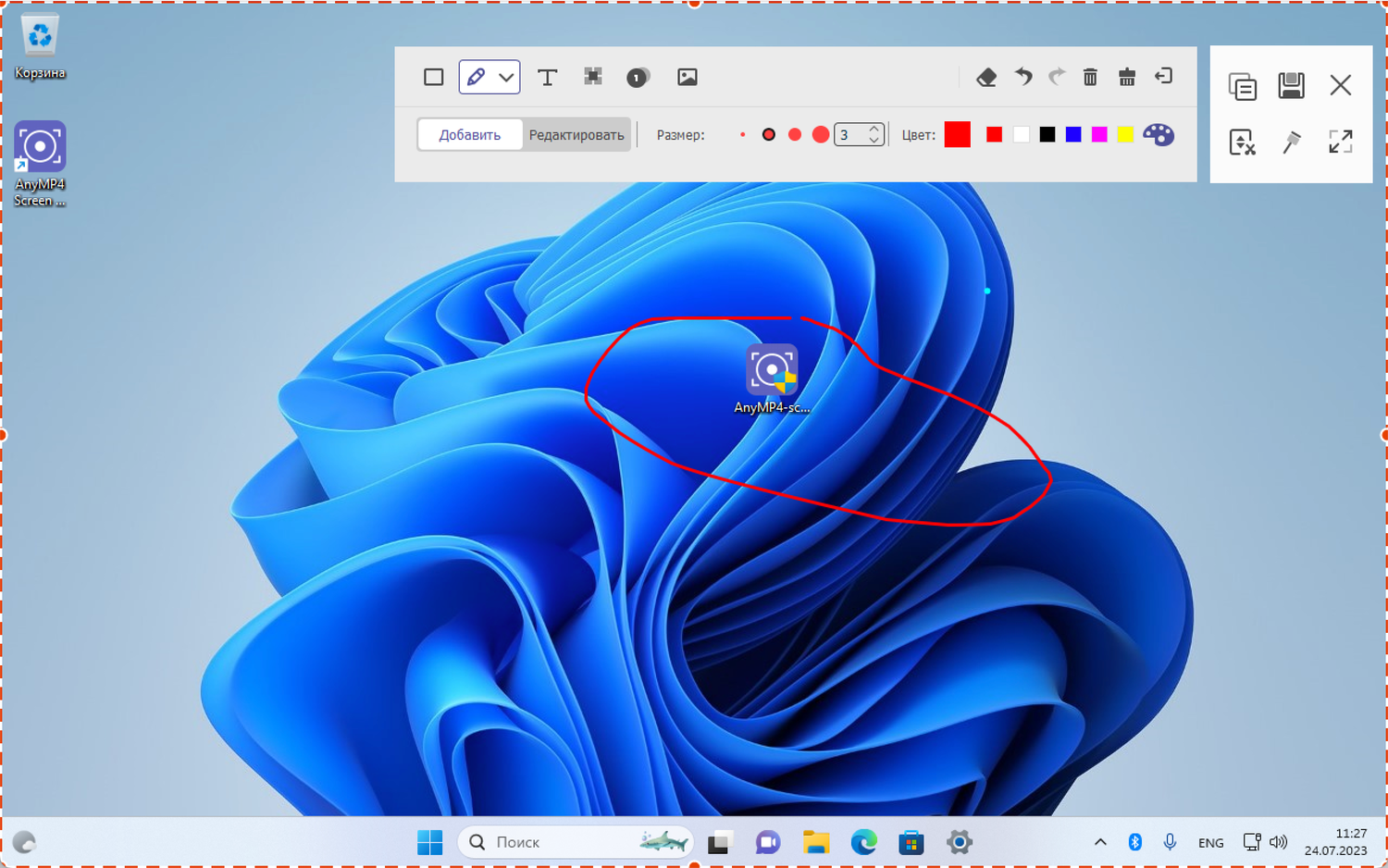The image size is (1388, 868).
Task: Open Settings gear on the taskbar
Action: pos(960,842)
